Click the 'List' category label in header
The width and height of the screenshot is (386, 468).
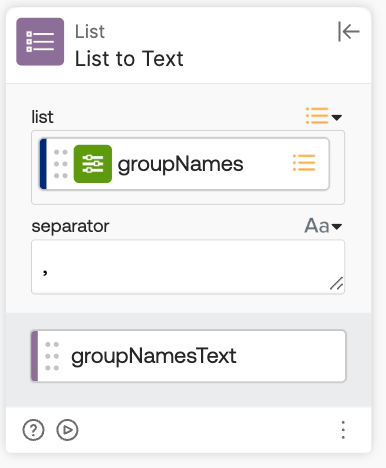(x=90, y=32)
